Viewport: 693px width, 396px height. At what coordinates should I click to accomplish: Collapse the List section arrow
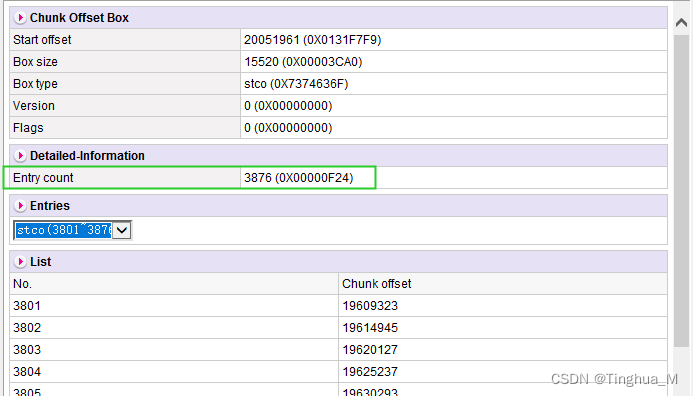(20, 262)
